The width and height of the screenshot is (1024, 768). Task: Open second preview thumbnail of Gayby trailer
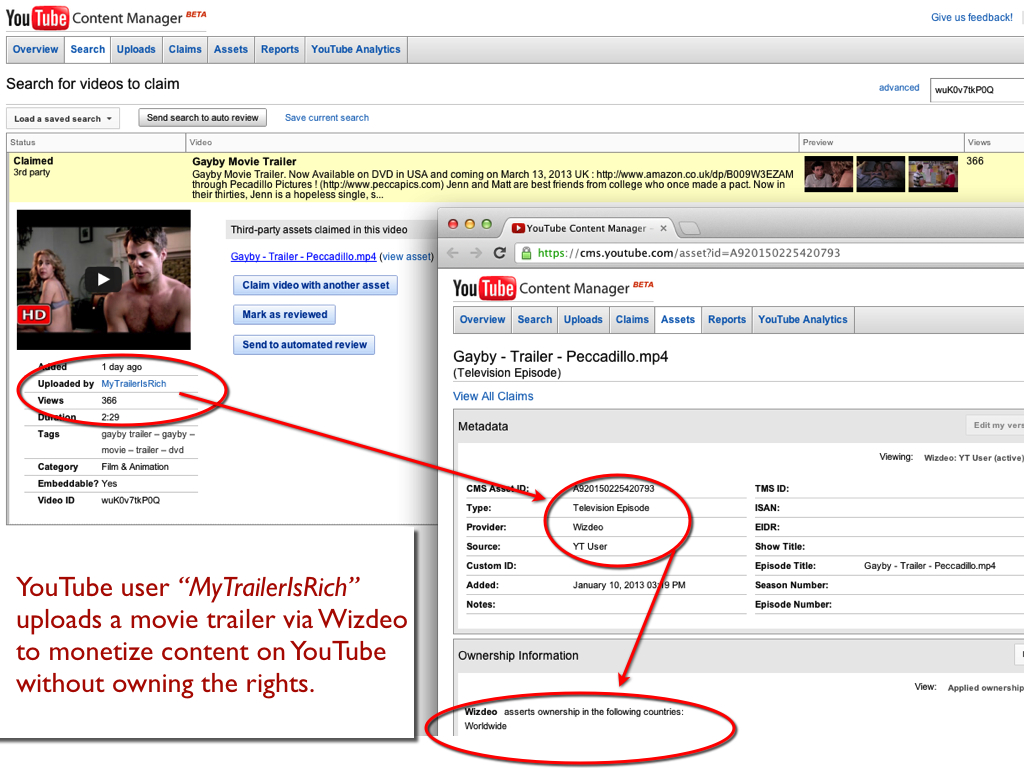pos(881,174)
